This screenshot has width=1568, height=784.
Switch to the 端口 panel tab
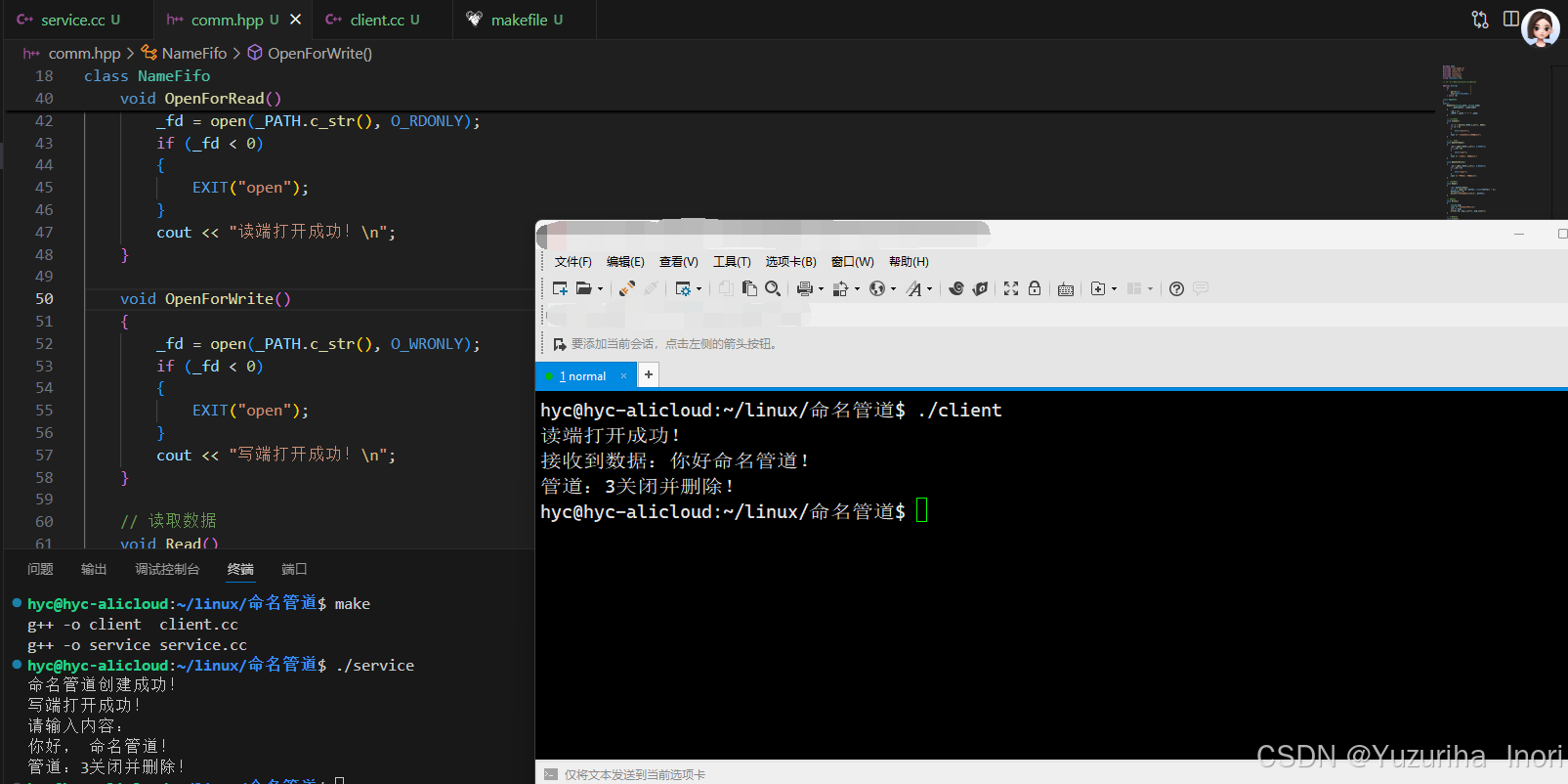point(294,569)
